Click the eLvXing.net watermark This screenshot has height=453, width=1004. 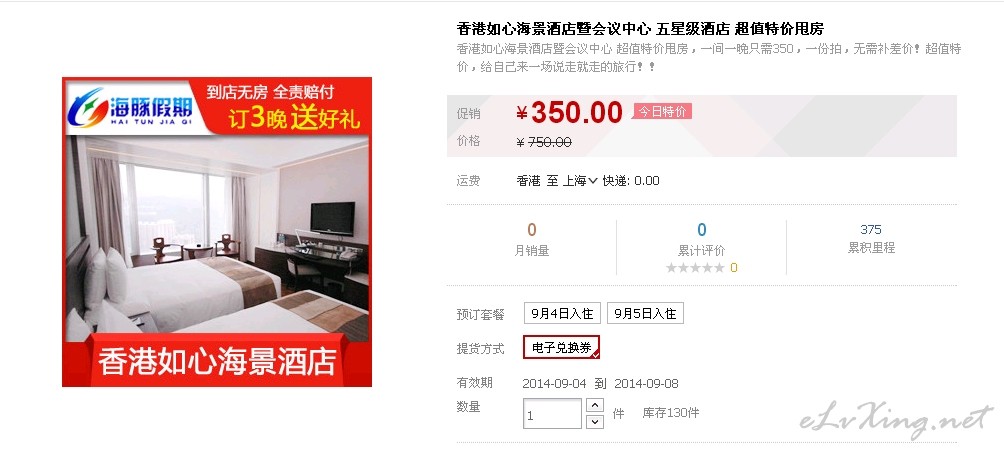point(896,422)
